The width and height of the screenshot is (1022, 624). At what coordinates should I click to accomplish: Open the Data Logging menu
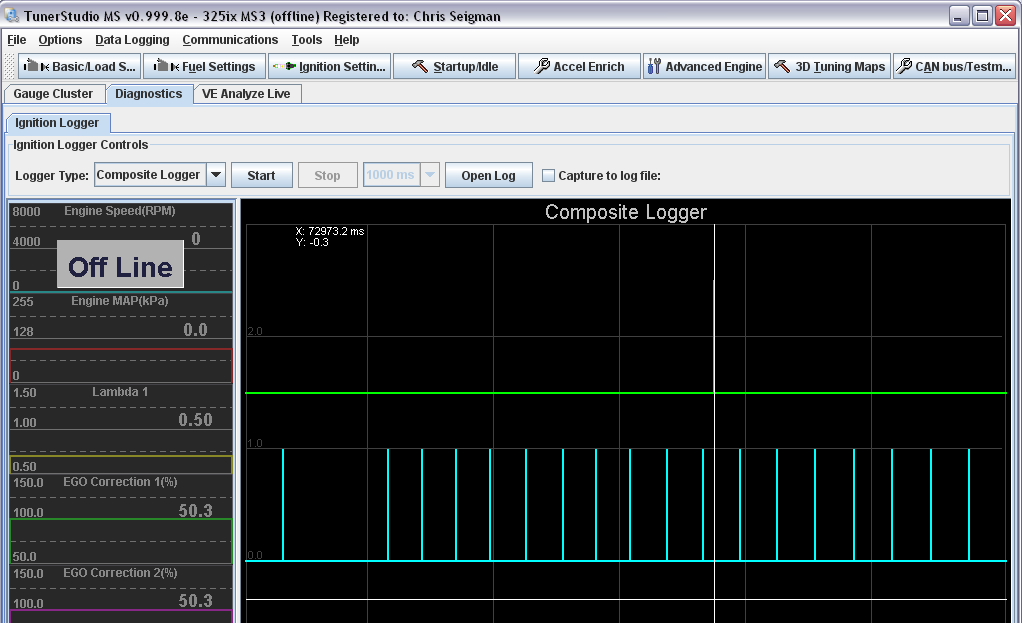132,40
